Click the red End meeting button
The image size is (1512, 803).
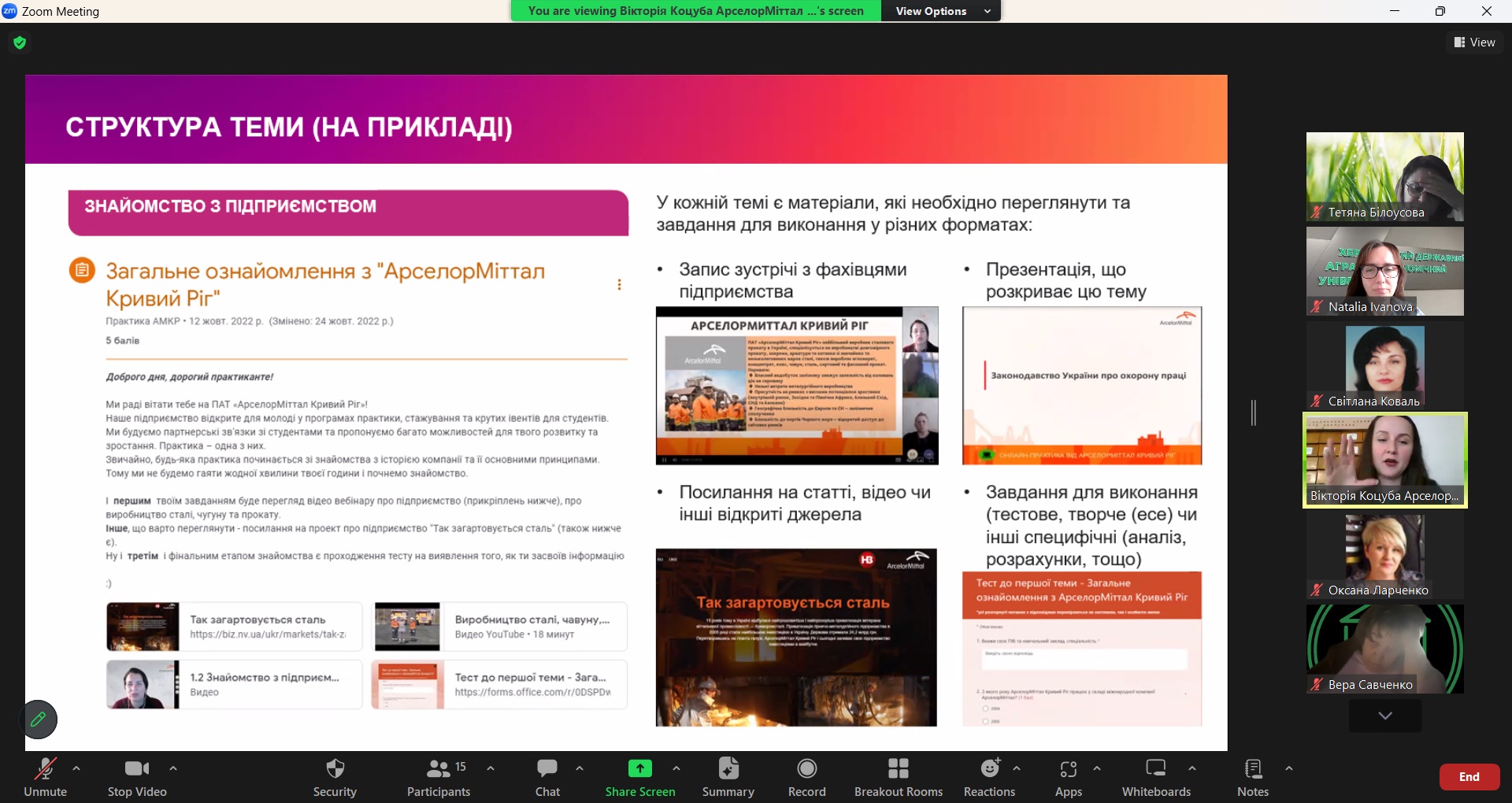1469,777
